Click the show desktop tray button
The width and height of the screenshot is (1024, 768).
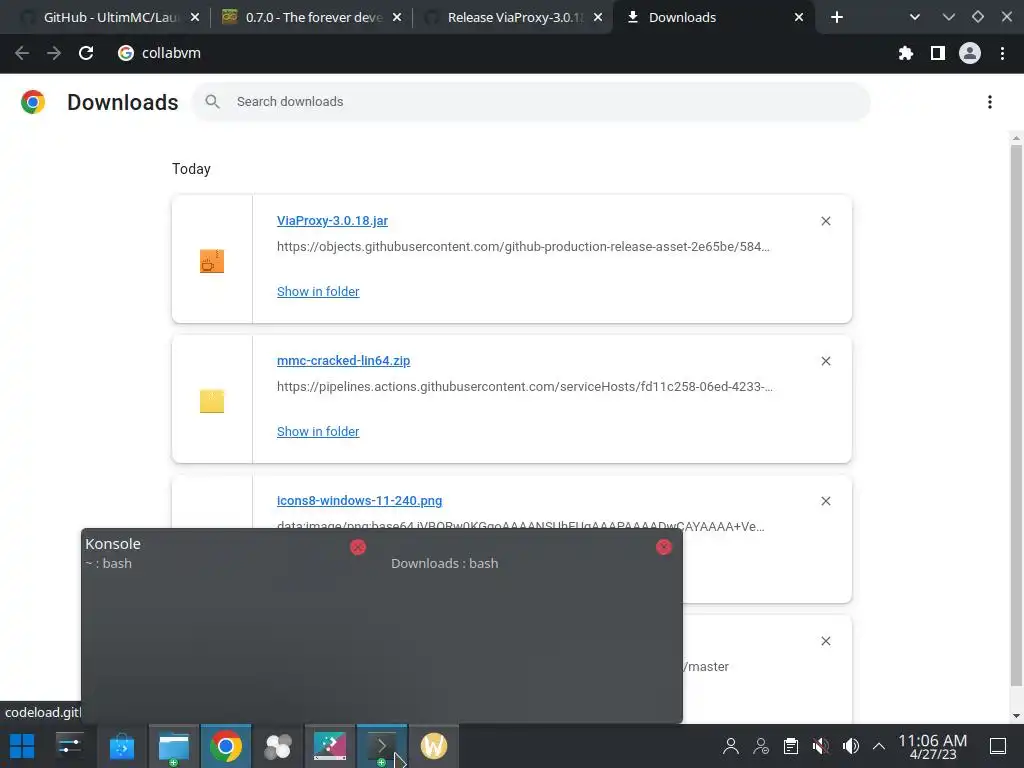pos(998,746)
